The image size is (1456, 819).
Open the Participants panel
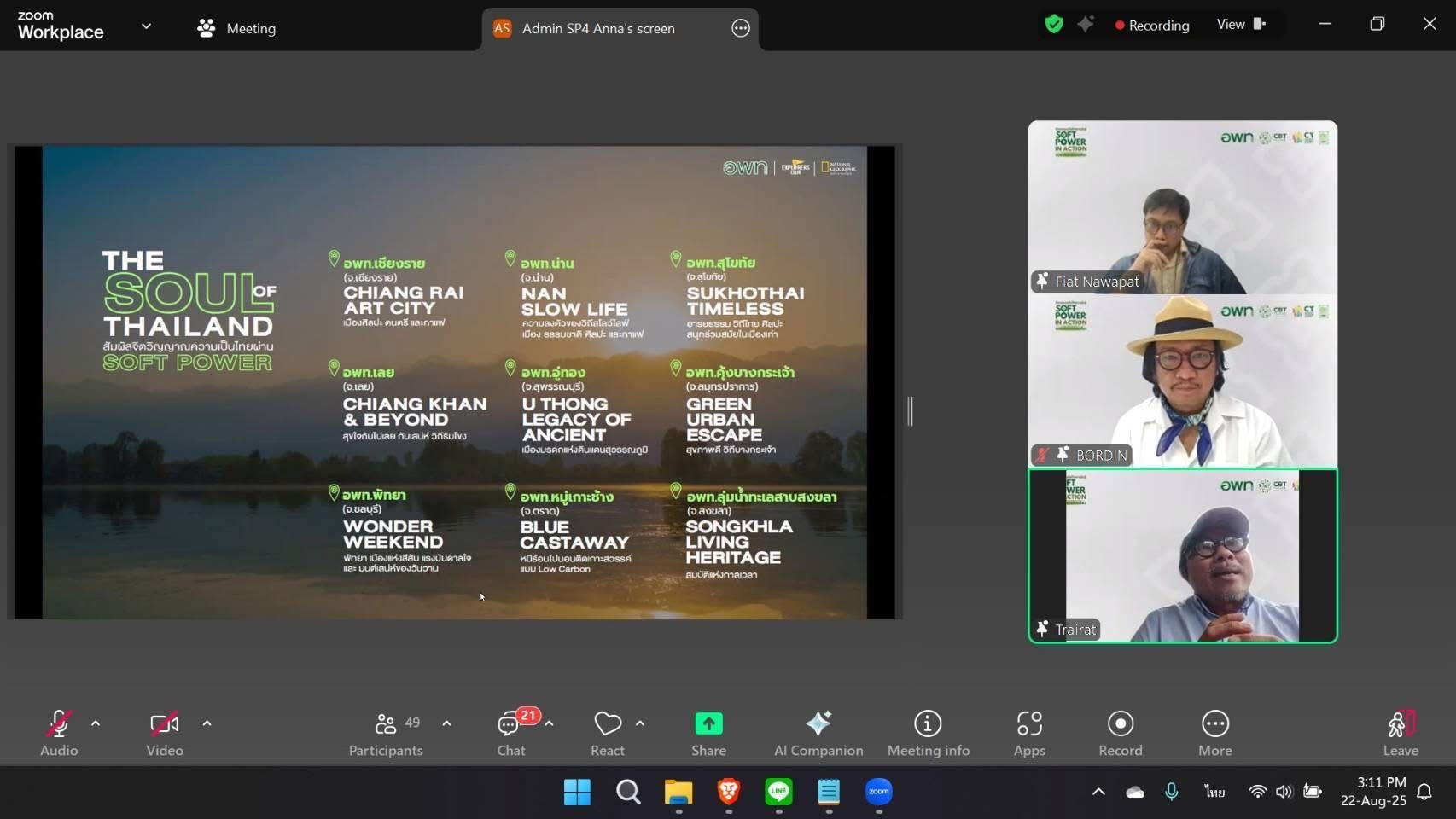[x=386, y=733]
